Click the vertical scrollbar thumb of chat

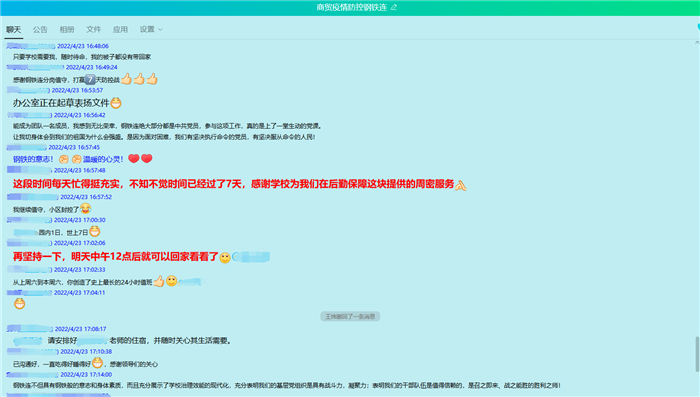click(697, 355)
